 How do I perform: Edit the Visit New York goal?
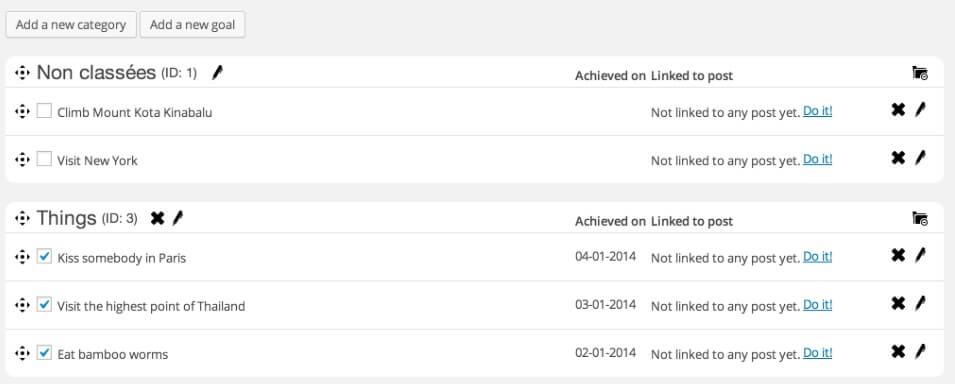[x=920, y=158]
